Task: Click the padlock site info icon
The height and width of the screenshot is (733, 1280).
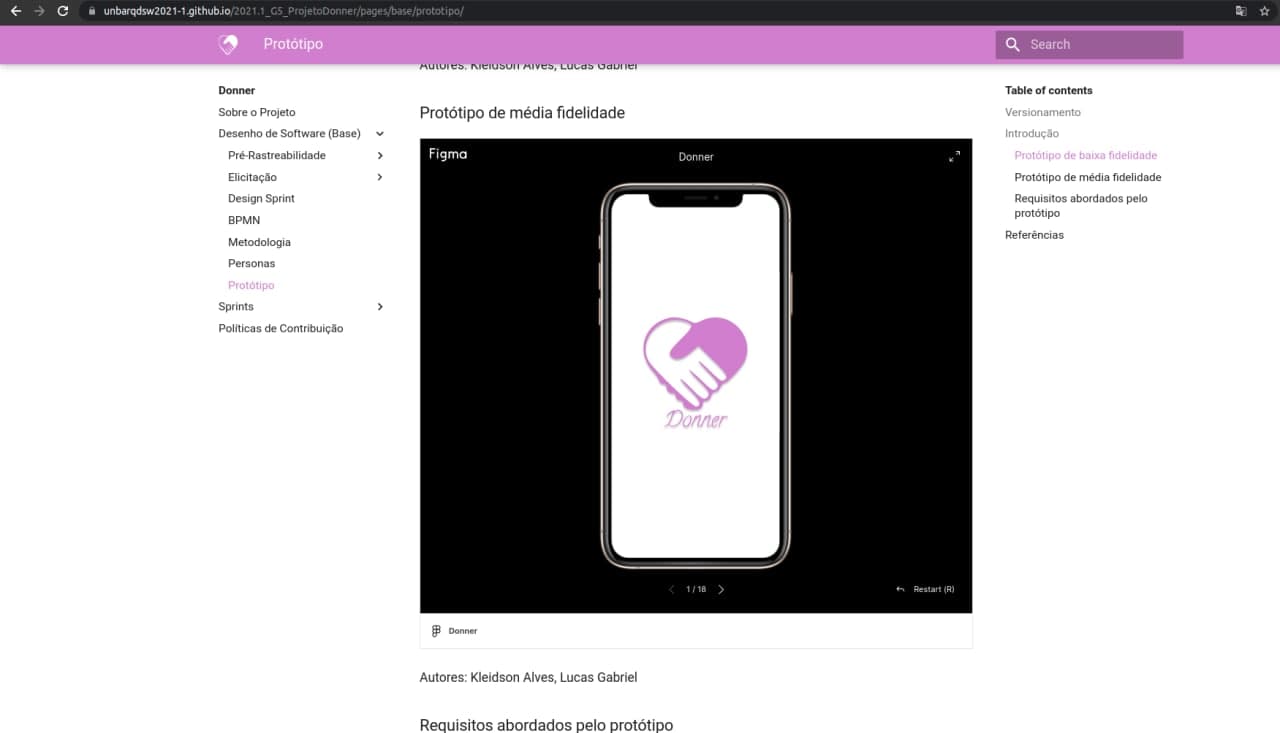Action: click(91, 11)
